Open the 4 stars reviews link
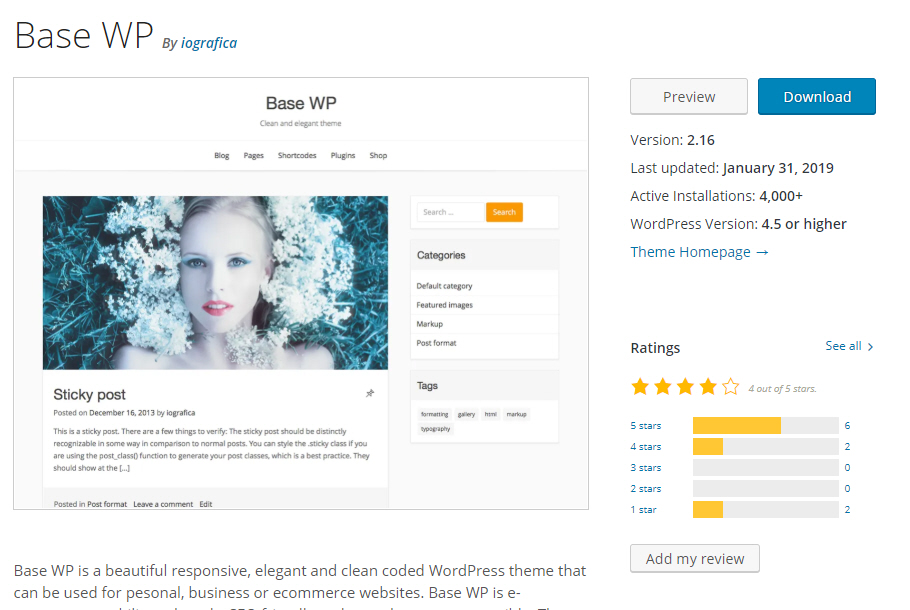910x610 pixels. coord(646,446)
